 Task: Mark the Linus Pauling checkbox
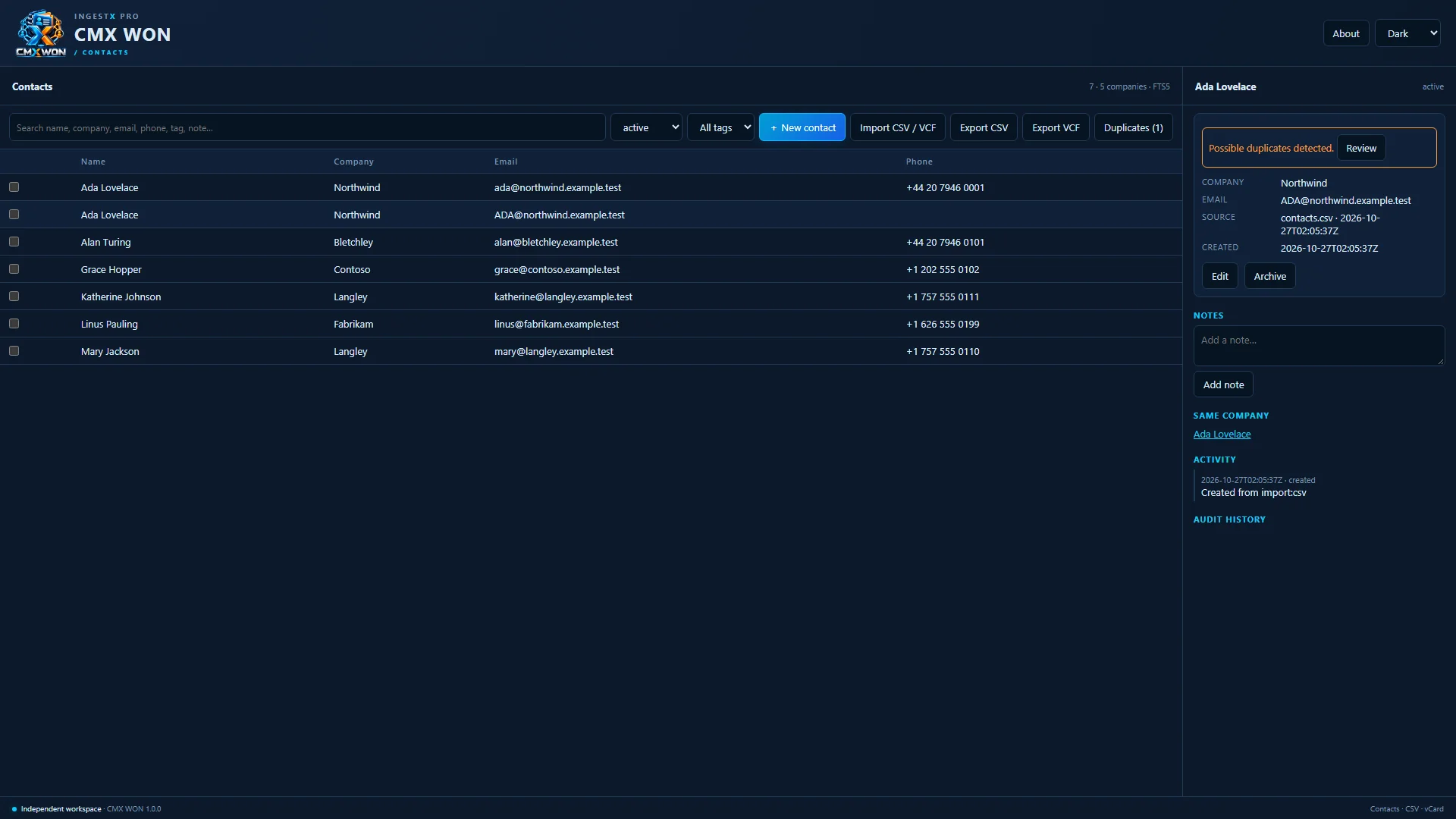coord(14,324)
